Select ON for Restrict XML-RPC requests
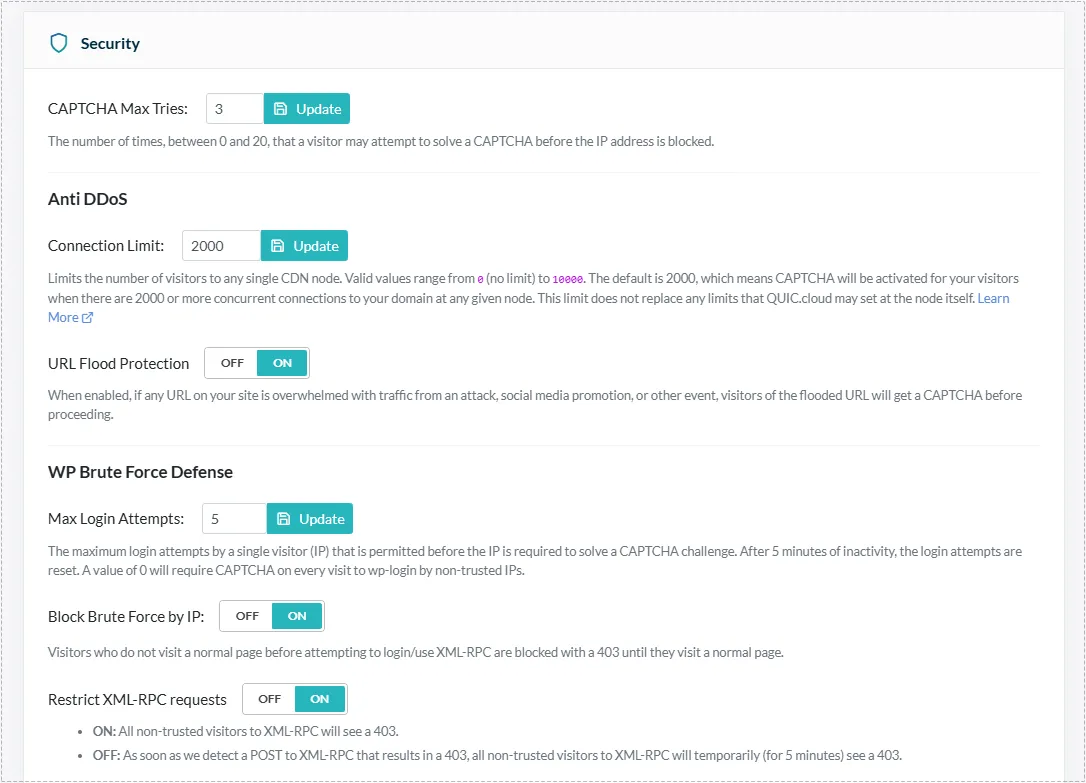The height and width of the screenshot is (783, 1086). pyautogui.click(x=320, y=699)
